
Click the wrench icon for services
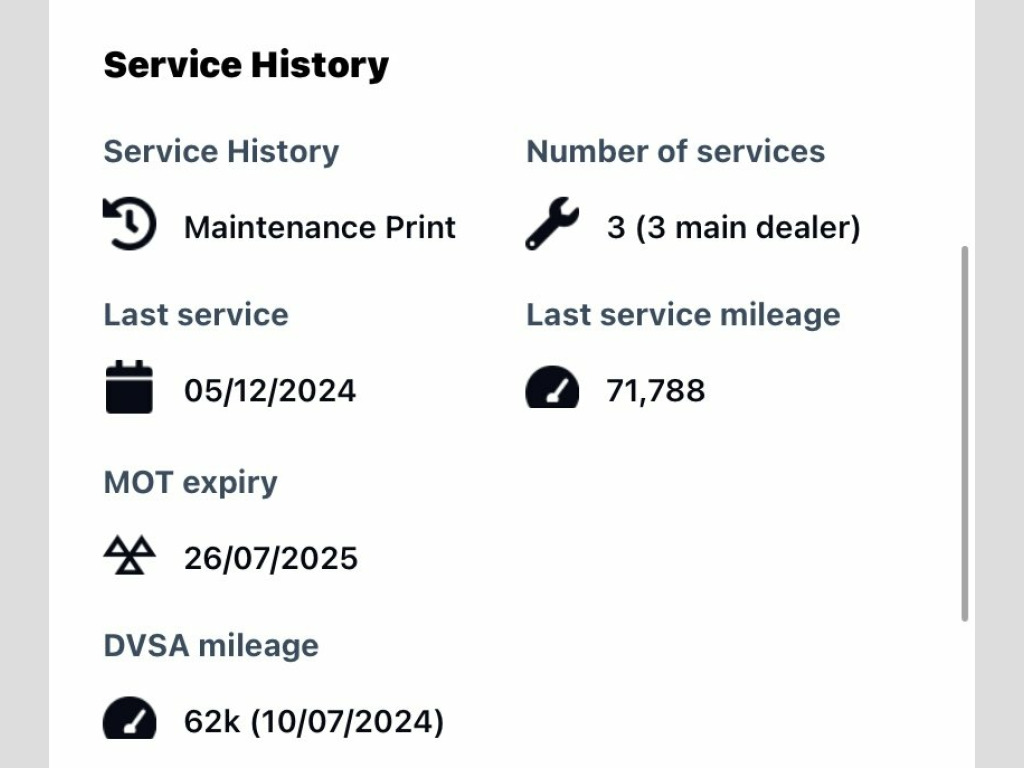click(x=552, y=223)
